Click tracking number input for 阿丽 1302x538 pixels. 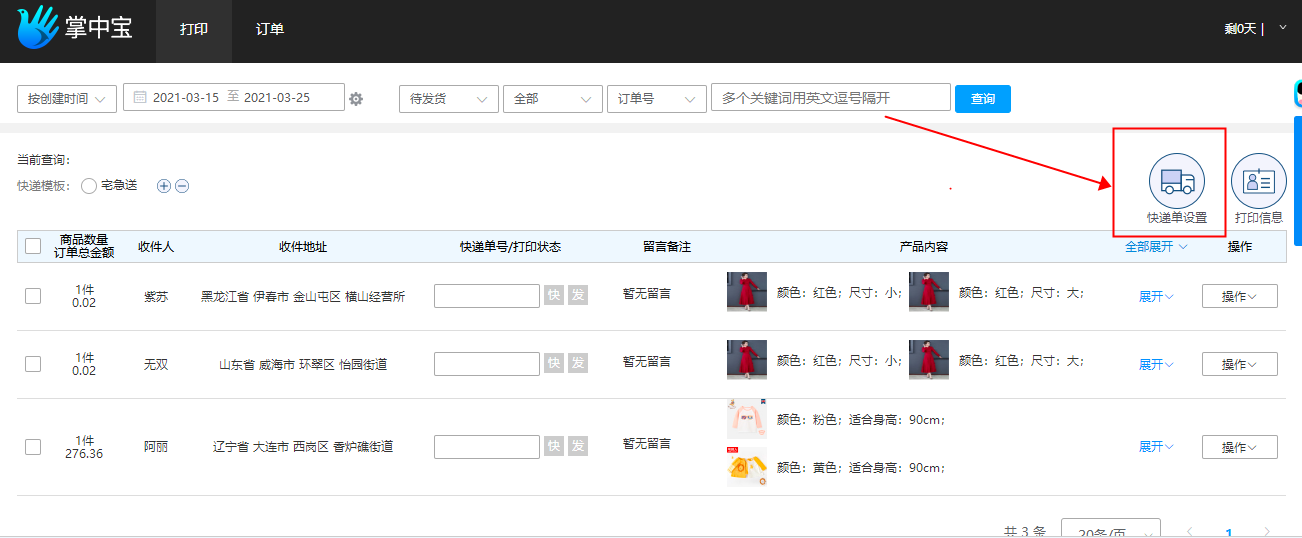tap(487, 446)
